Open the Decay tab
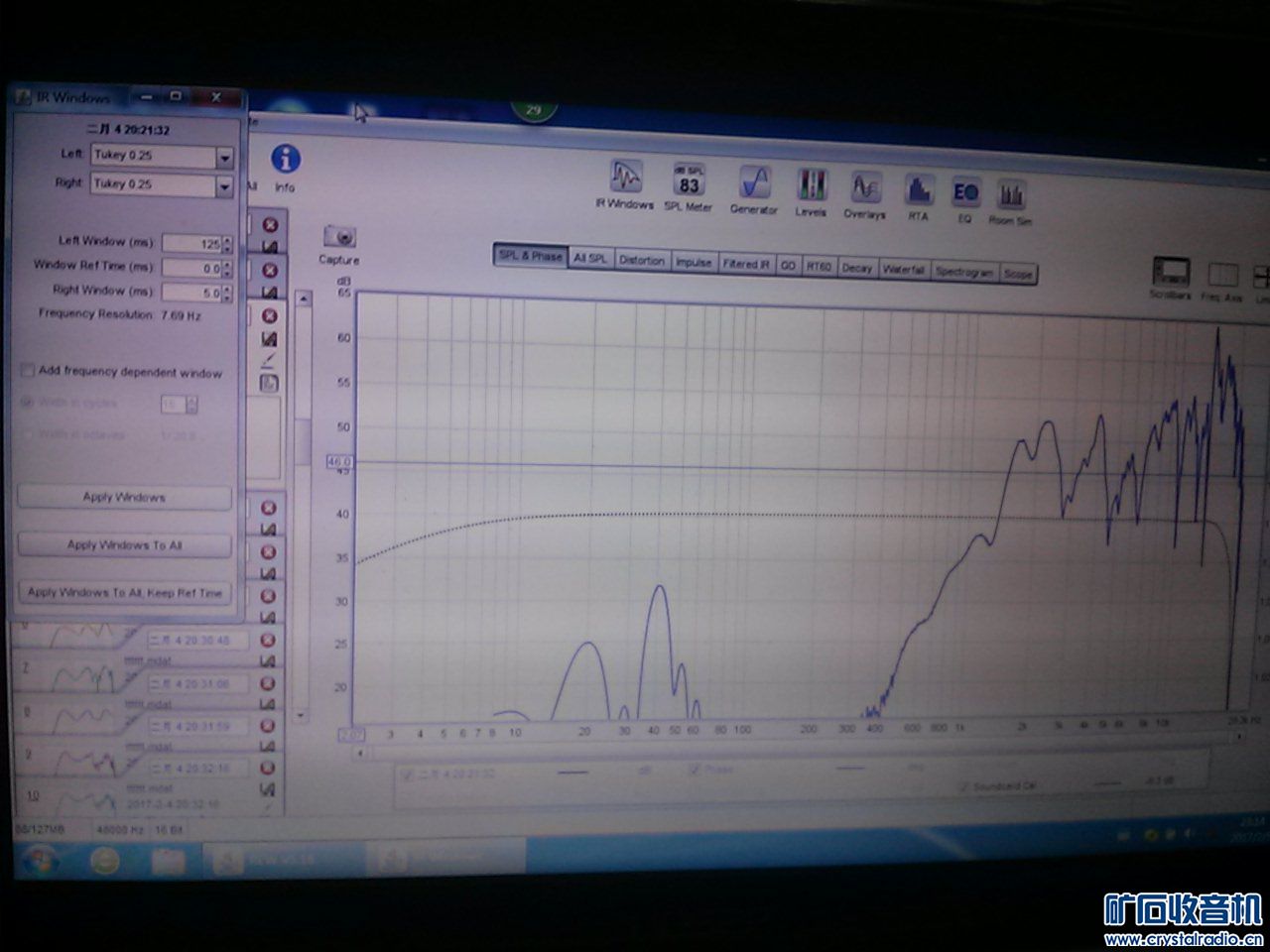Image resolution: width=1270 pixels, height=952 pixels. point(856,268)
